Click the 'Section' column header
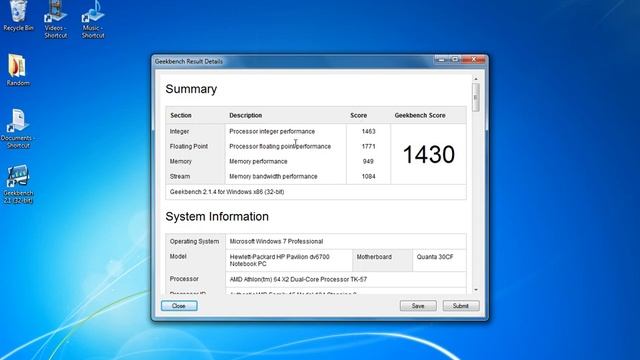Image resolution: width=640 pixels, height=360 pixels. (181, 116)
